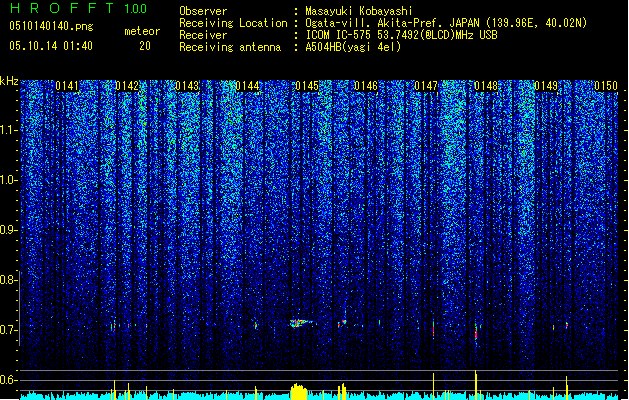Click the 0.6 kHz axis tick label
629x400 pixels.
pyautogui.click(x=8, y=380)
